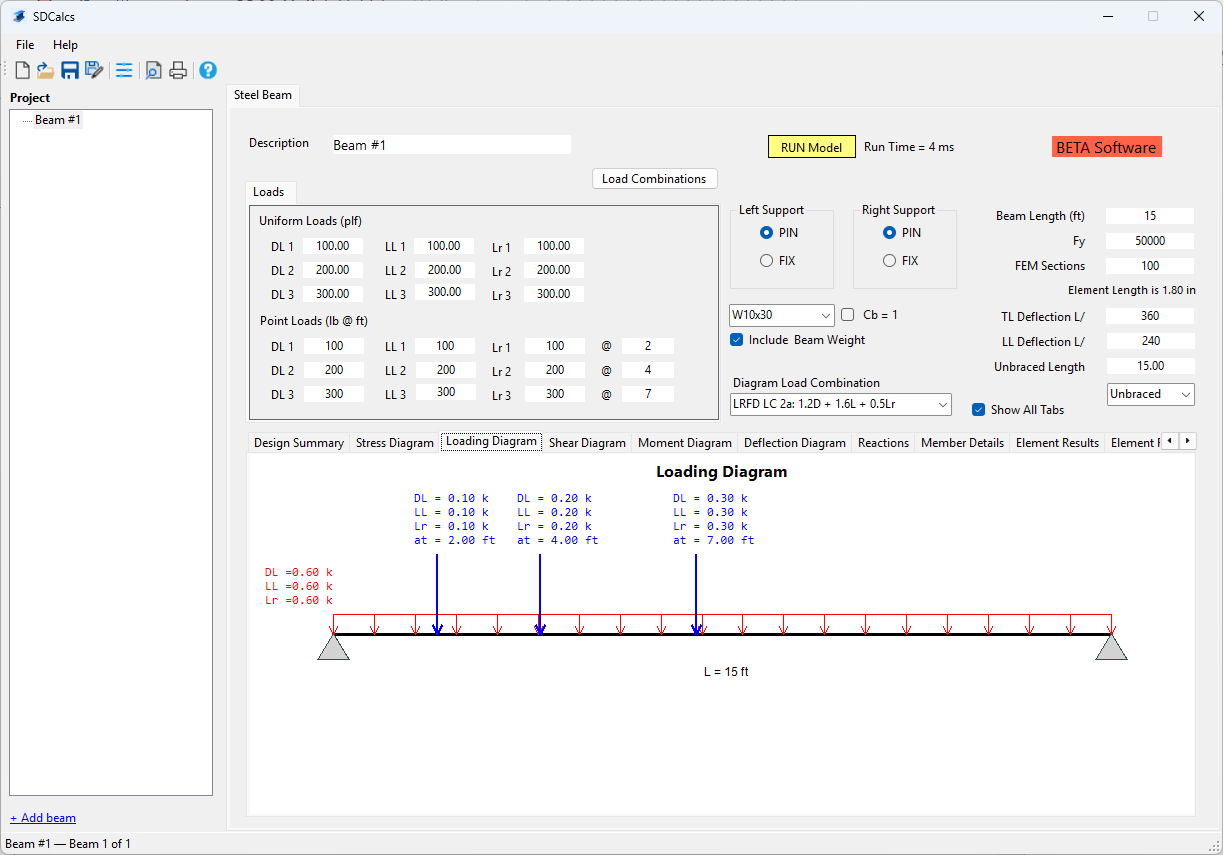Image resolution: width=1225 pixels, height=857 pixels.
Task: Uncheck Include Beam Weight
Action: point(737,340)
